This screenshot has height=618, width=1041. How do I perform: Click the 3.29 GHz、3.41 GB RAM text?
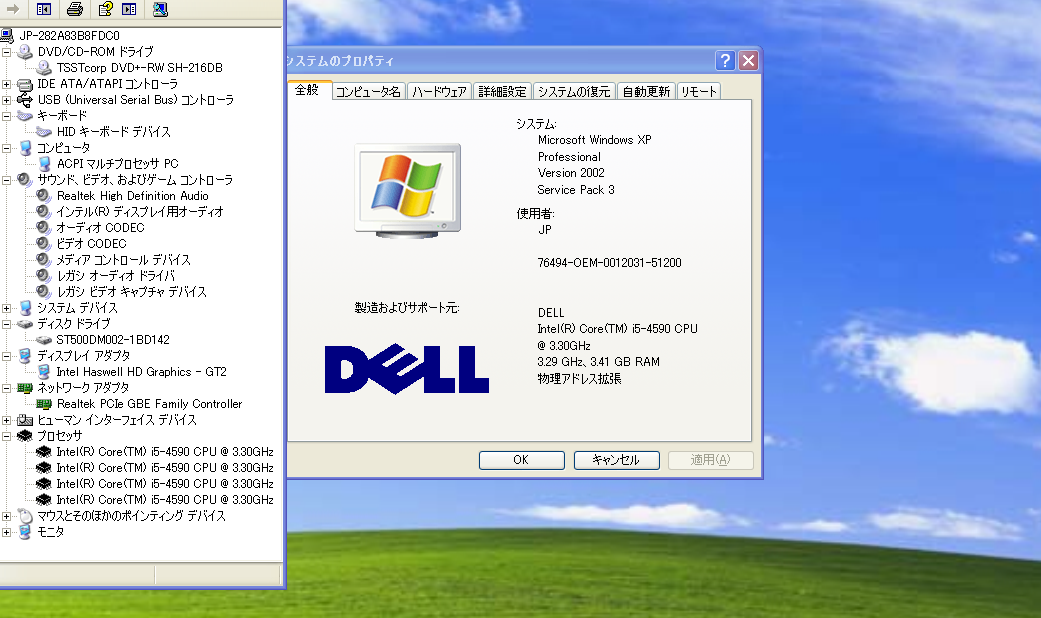[x=598, y=362]
